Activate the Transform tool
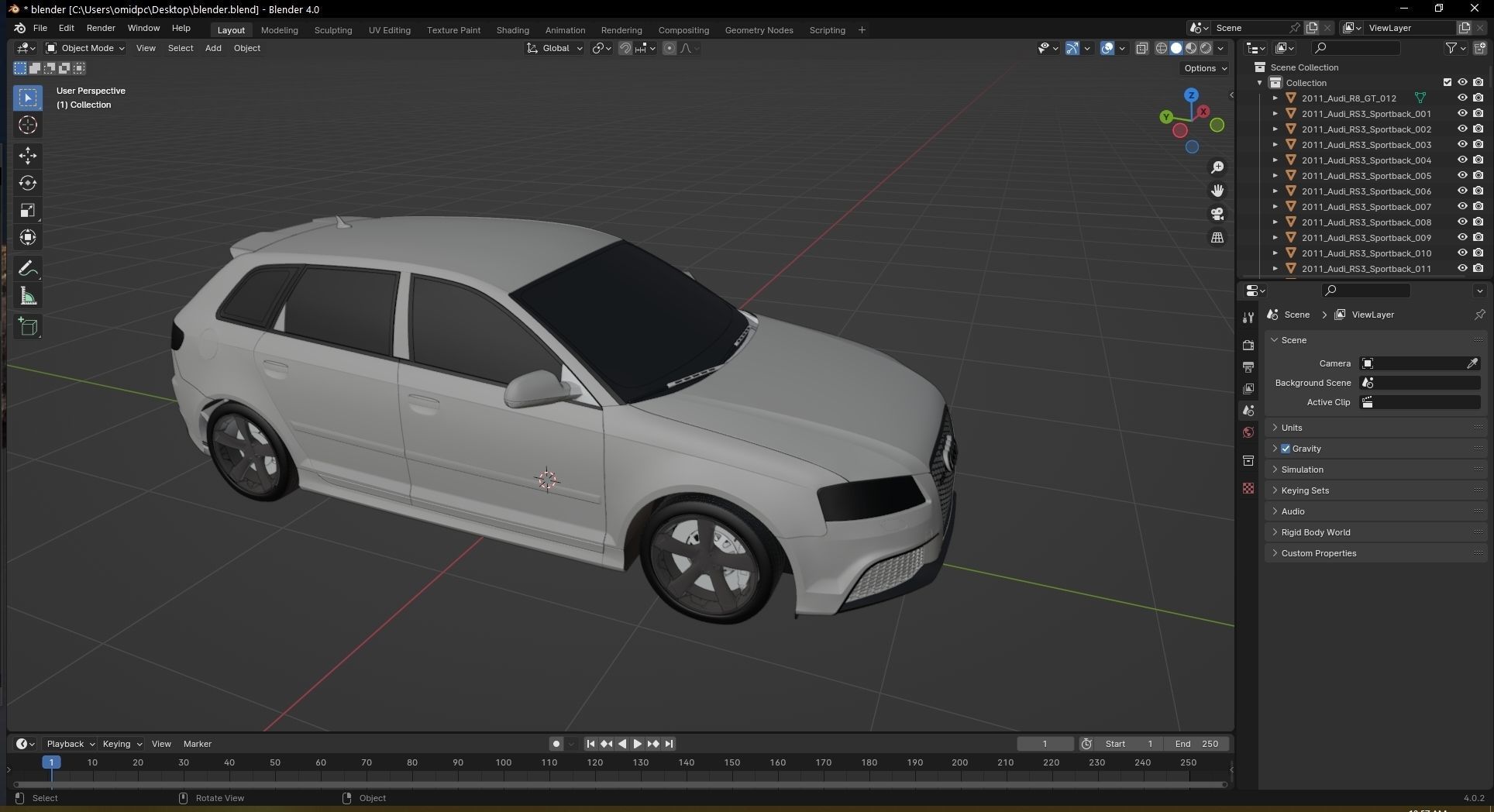 [28, 237]
